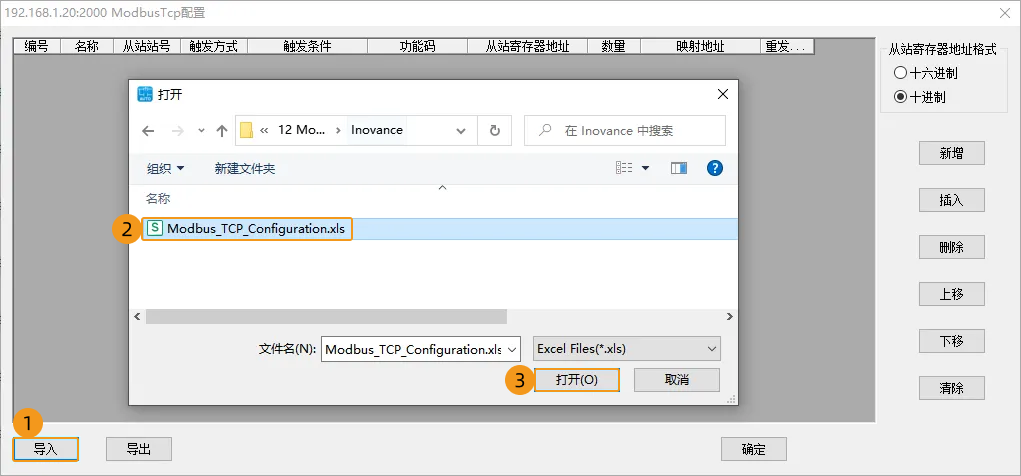This screenshot has width=1021, height=476.
Task: Select Modbus_TCP_Configuration.xls file
Action: pyautogui.click(x=433, y=229)
